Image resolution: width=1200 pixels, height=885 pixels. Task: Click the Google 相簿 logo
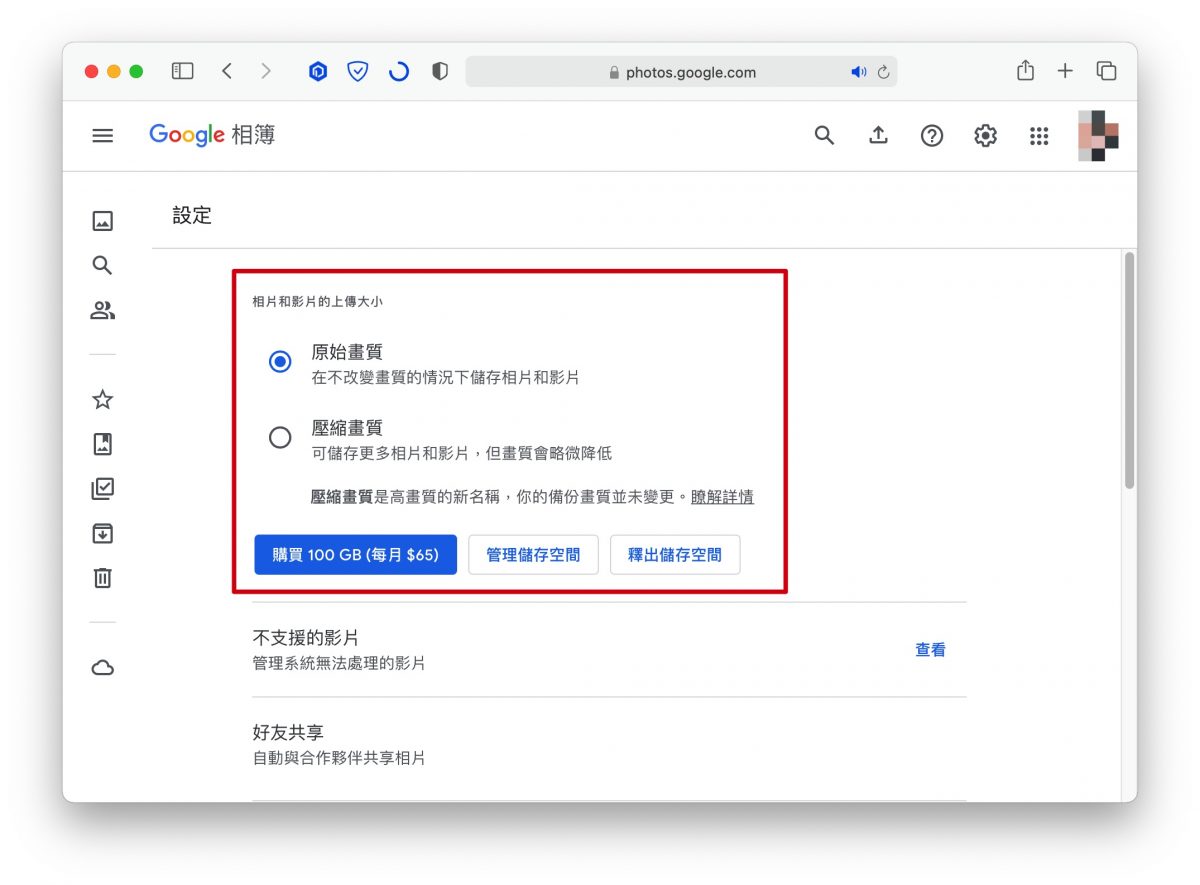pos(212,135)
